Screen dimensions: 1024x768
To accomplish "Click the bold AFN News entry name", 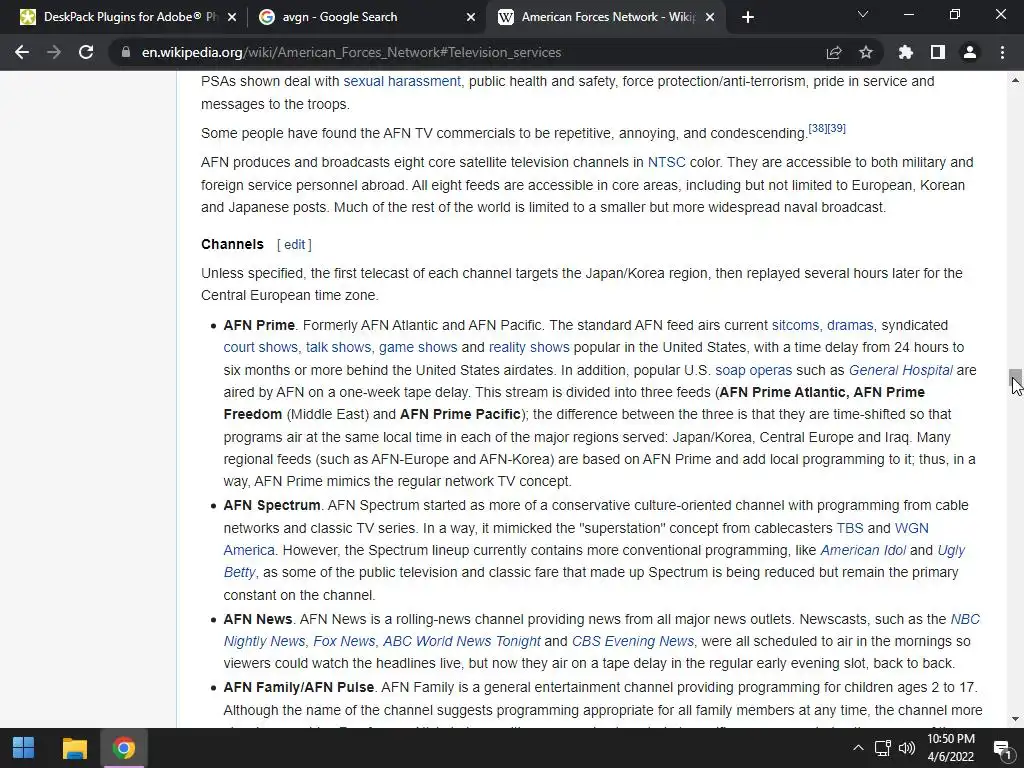I will pos(257,619).
